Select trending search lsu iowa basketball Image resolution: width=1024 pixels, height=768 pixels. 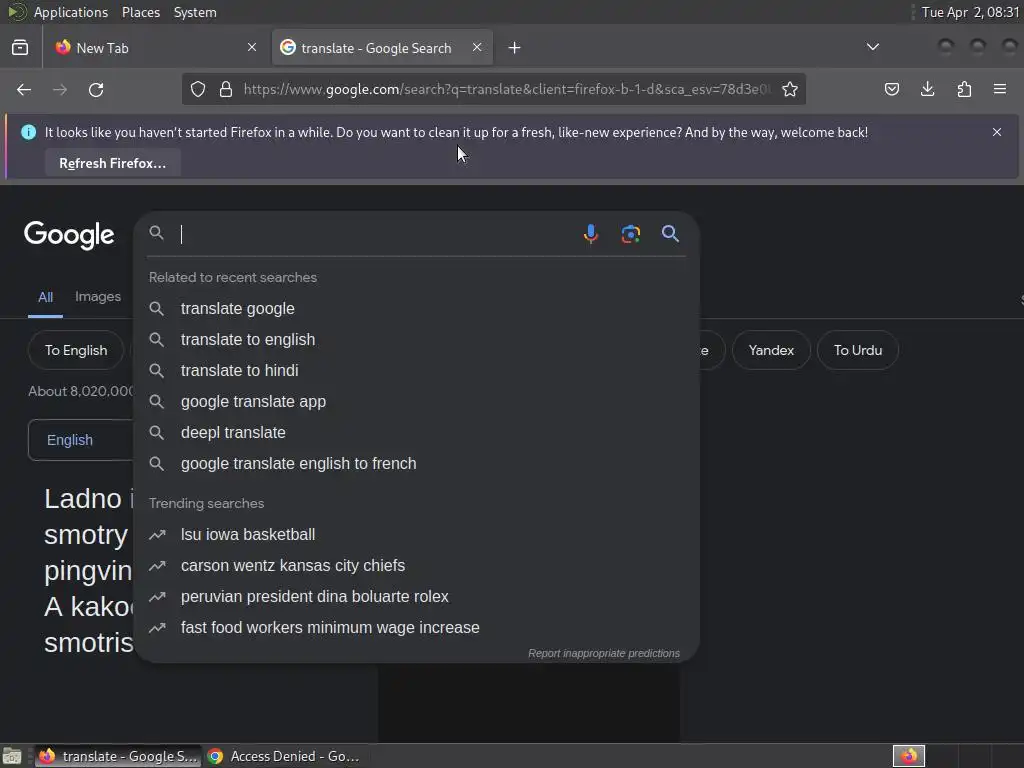(417, 535)
